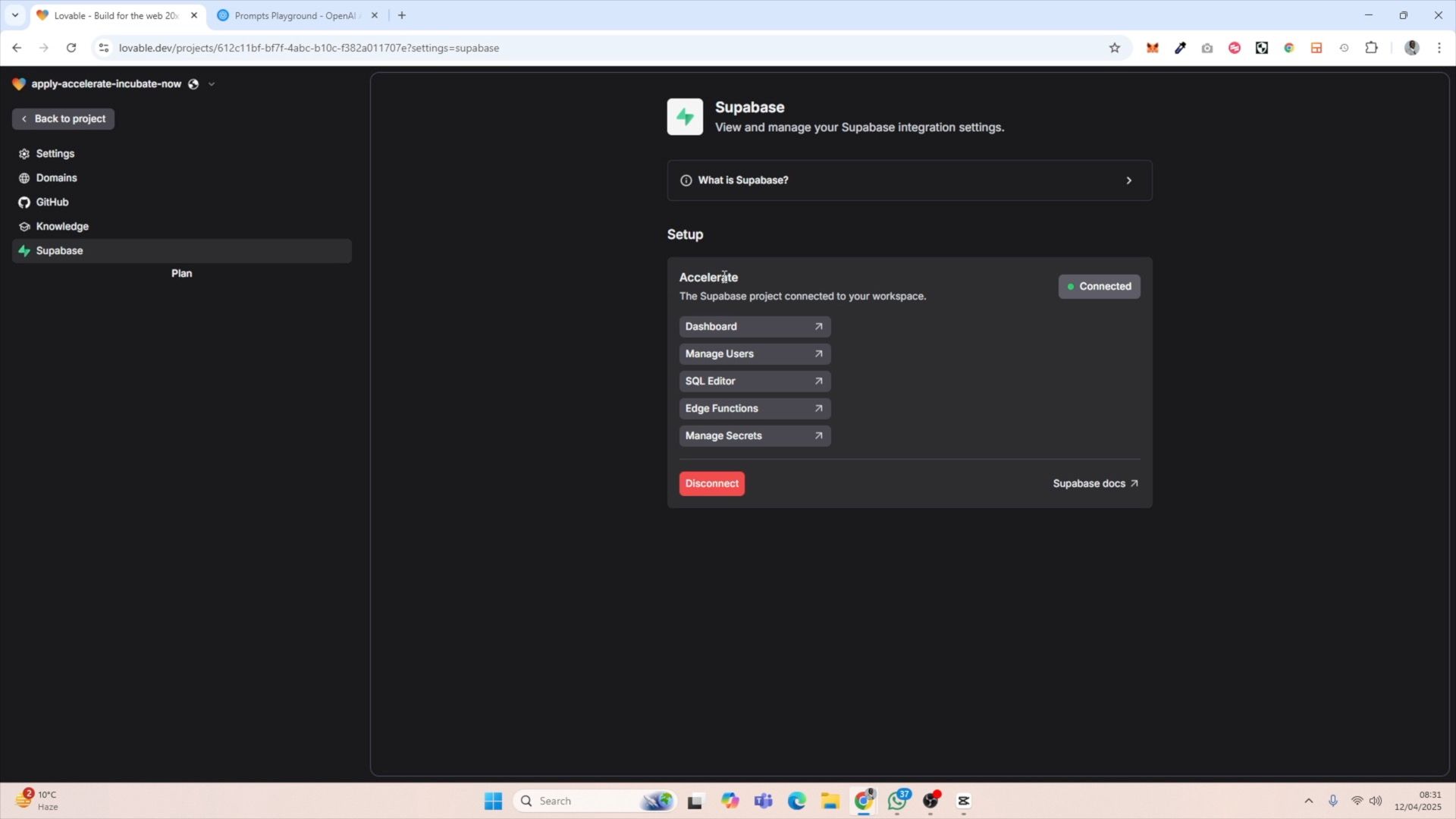The image size is (1456, 819).
Task: Open the tab search dropdown
Action: [x=14, y=15]
